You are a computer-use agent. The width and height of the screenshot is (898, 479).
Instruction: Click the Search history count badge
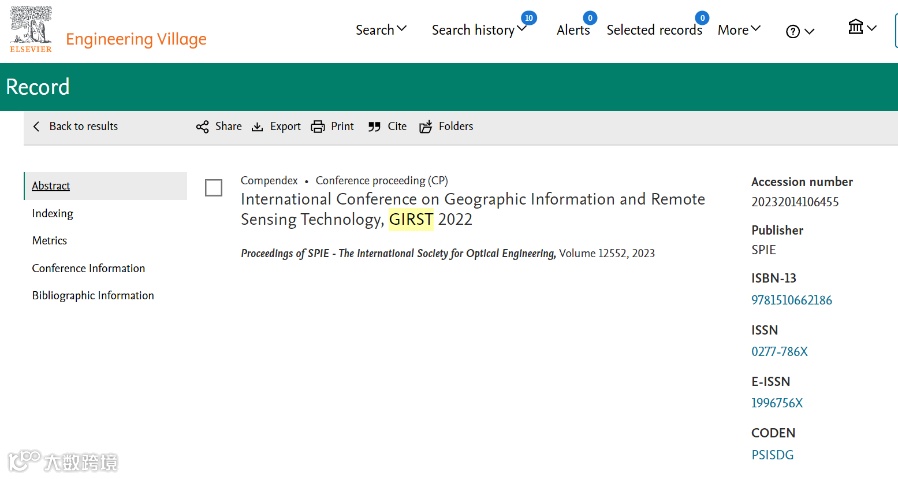[x=529, y=18]
